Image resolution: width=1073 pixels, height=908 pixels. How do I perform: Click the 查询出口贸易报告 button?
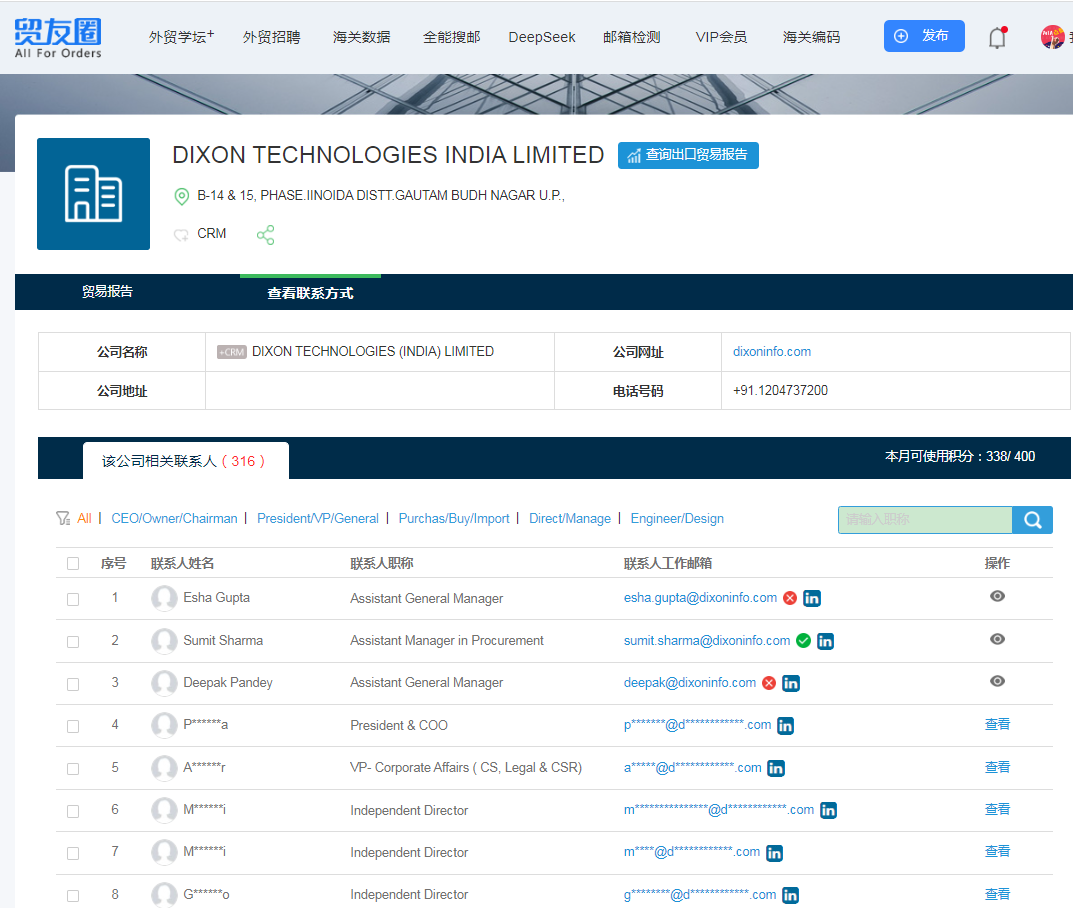(688, 155)
